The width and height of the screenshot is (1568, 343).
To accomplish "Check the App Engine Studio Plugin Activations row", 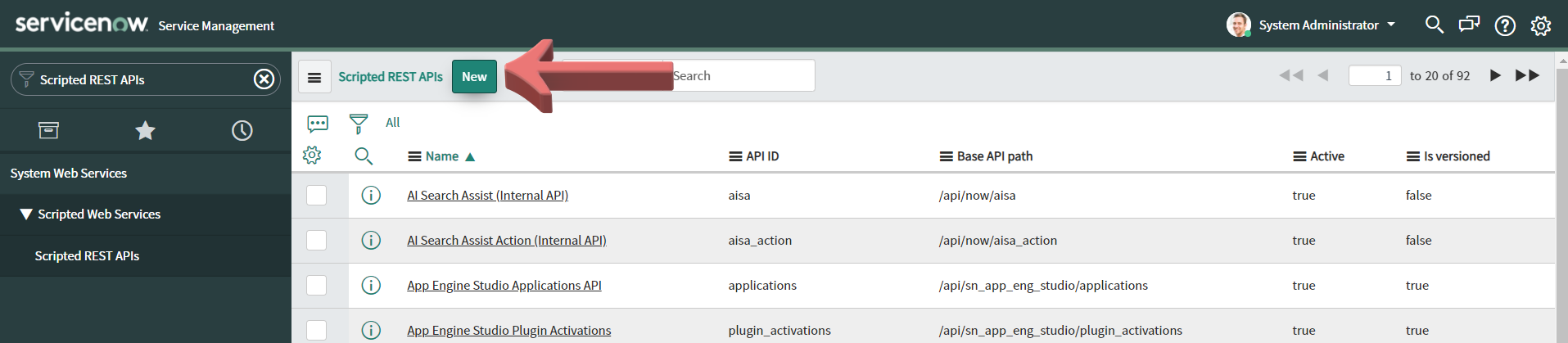I will [316, 330].
